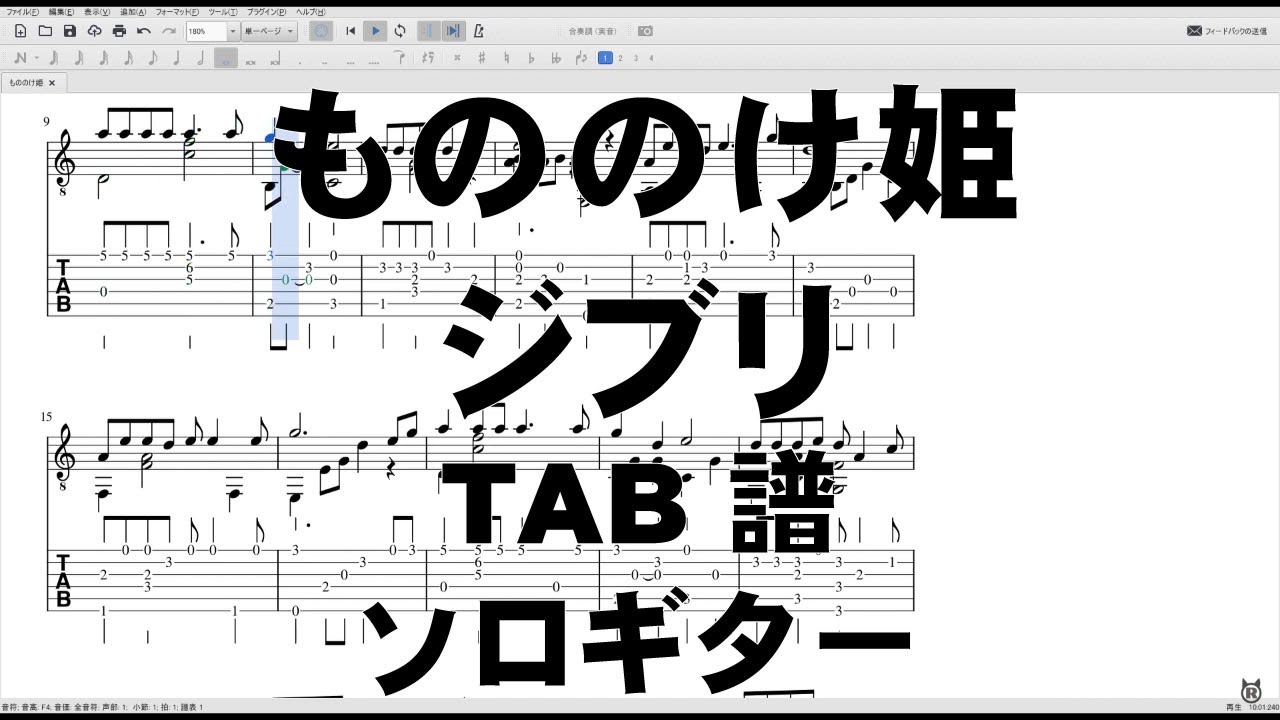Open the プラグイン (Plugins) menu
This screenshot has height=720, width=1280.
tap(267, 12)
